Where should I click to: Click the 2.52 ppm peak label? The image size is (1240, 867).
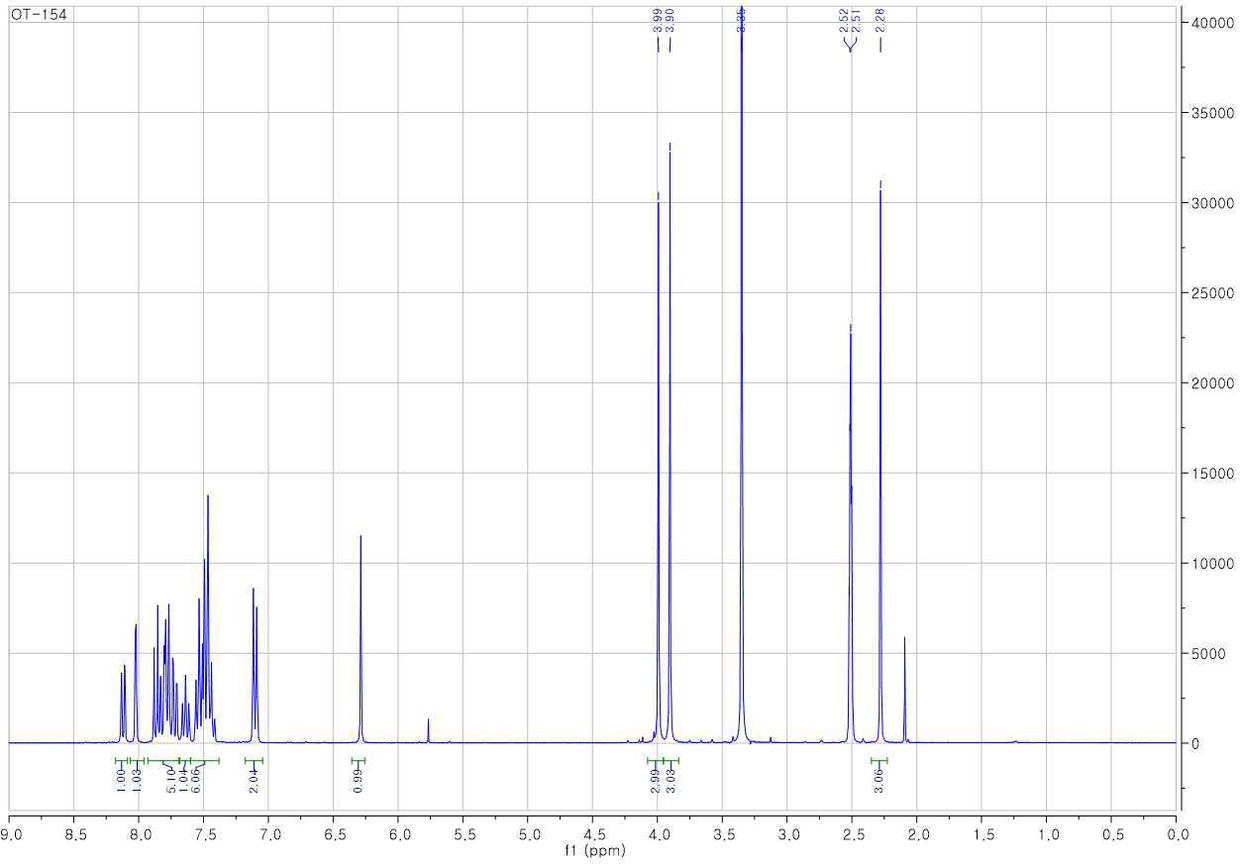844,21
